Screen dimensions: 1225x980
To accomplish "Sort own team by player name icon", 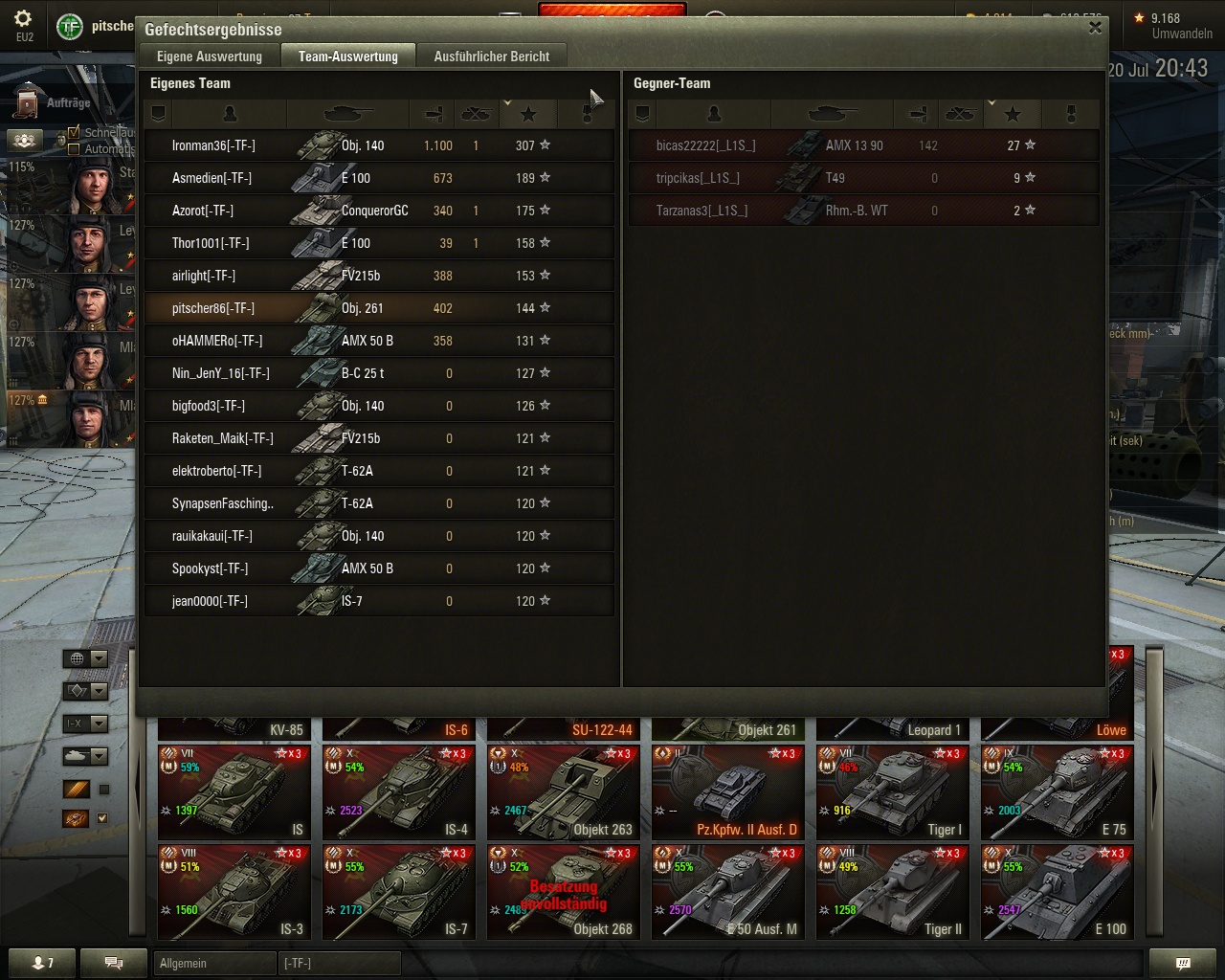I will 230,115.
